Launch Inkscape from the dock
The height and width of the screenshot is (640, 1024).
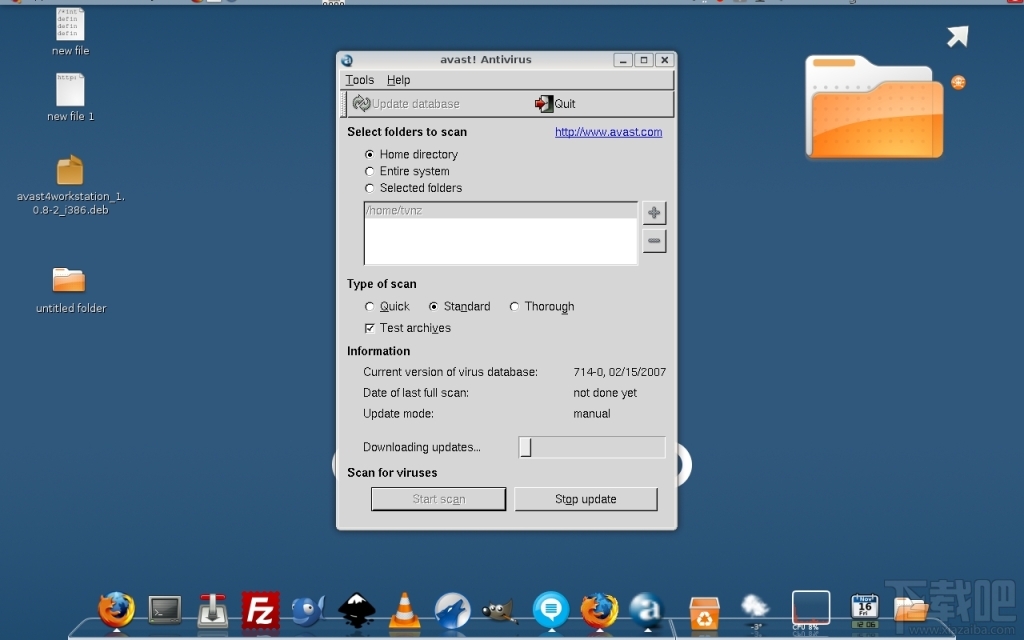tap(357, 610)
